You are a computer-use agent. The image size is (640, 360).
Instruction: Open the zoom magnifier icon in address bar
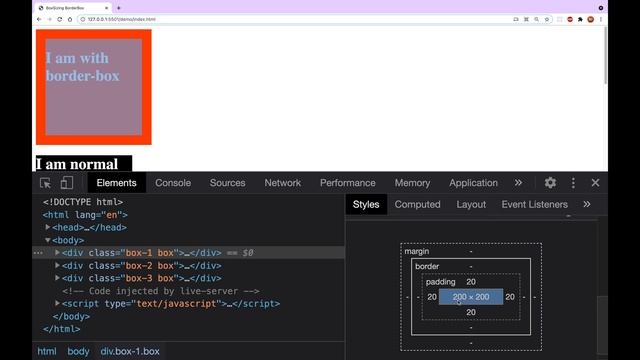(x=537, y=19)
